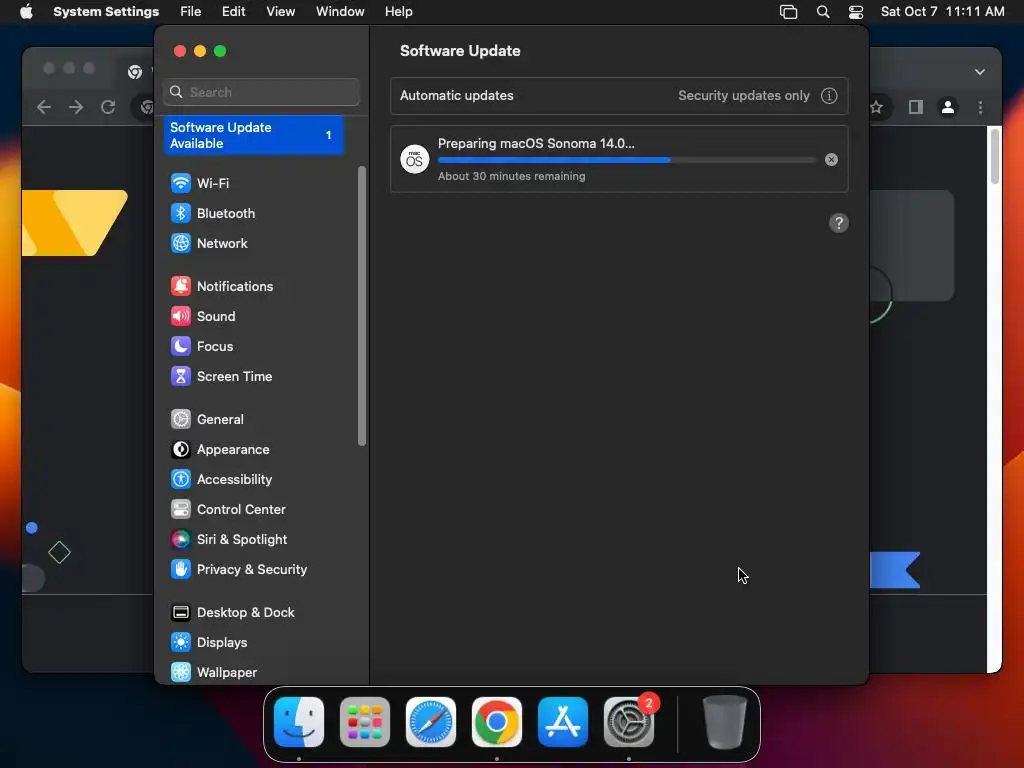The height and width of the screenshot is (768, 1024).
Task: Open Chrome profile button
Action: 948,107
